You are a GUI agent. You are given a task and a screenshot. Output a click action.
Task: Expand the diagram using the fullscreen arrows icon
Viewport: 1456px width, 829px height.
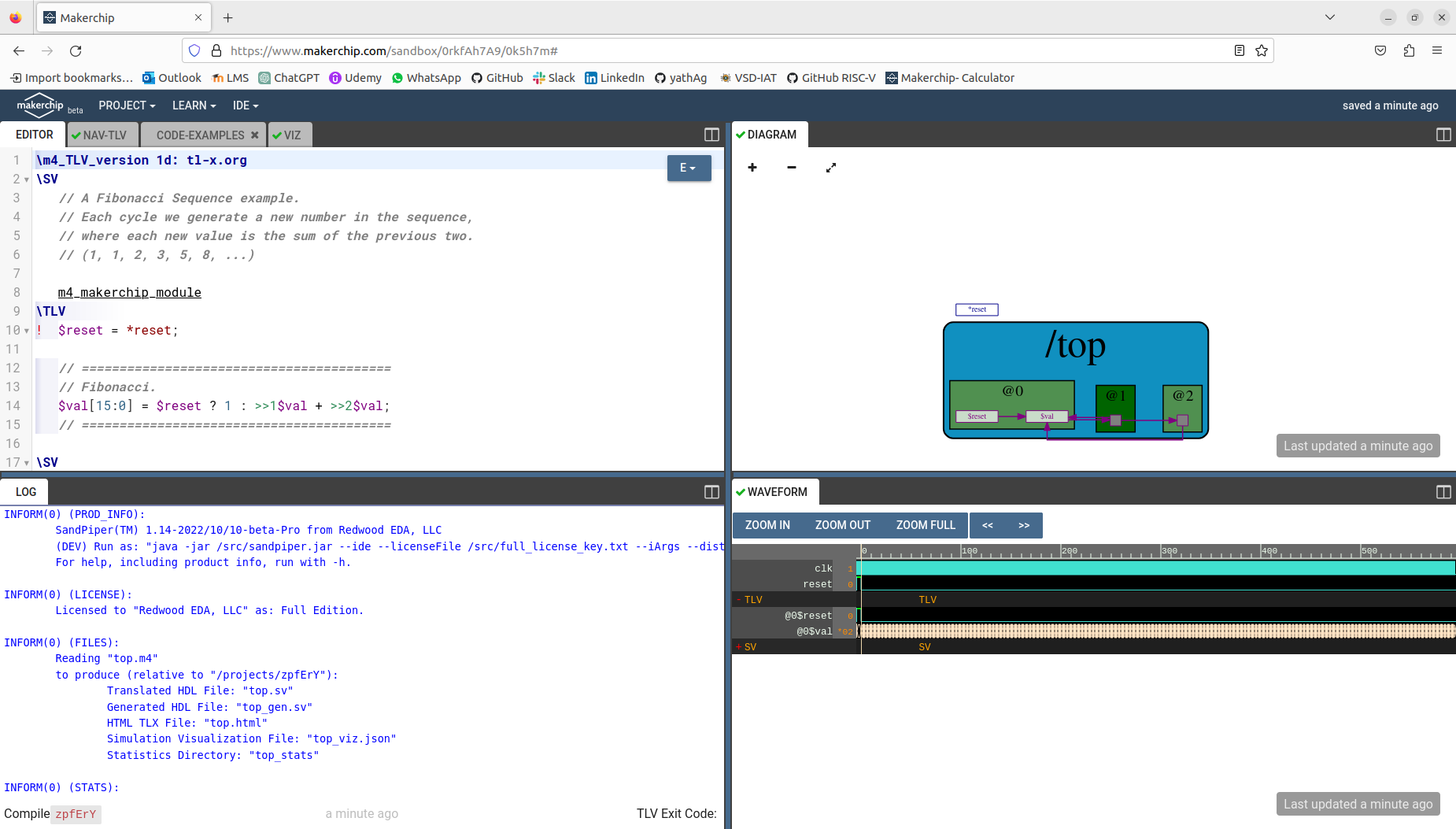point(830,168)
